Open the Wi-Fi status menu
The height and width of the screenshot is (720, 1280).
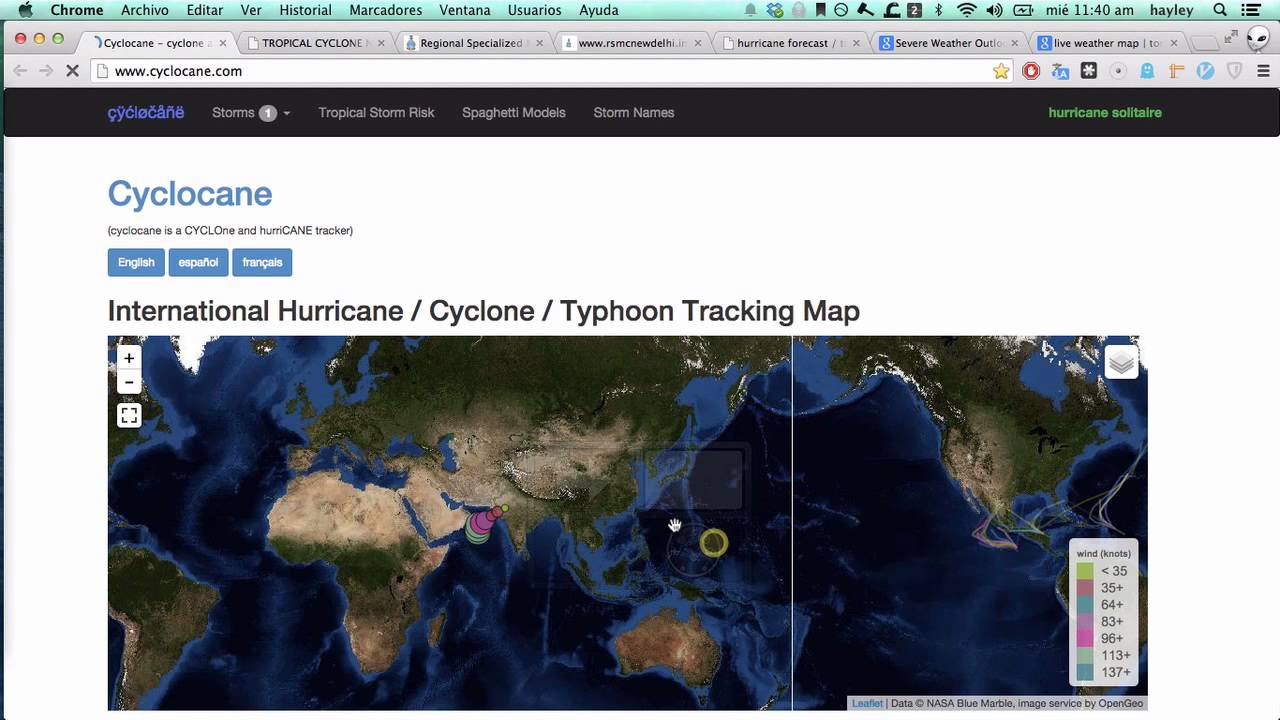pos(966,10)
